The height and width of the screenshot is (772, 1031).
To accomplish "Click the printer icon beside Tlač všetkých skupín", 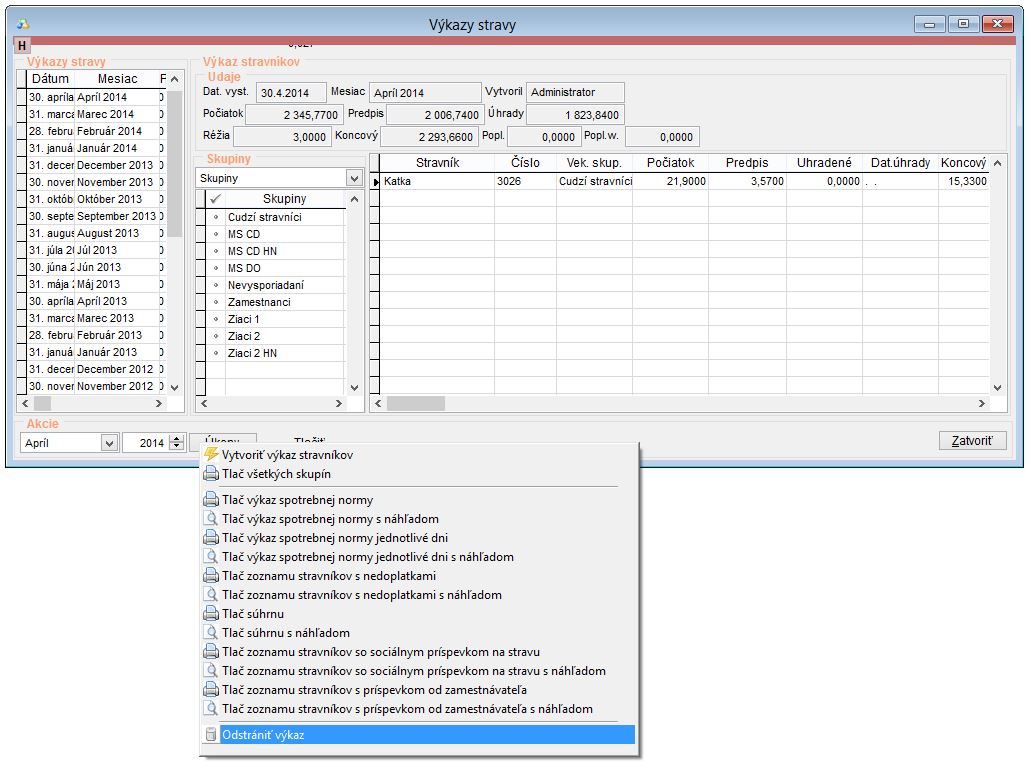I will coord(211,474).
